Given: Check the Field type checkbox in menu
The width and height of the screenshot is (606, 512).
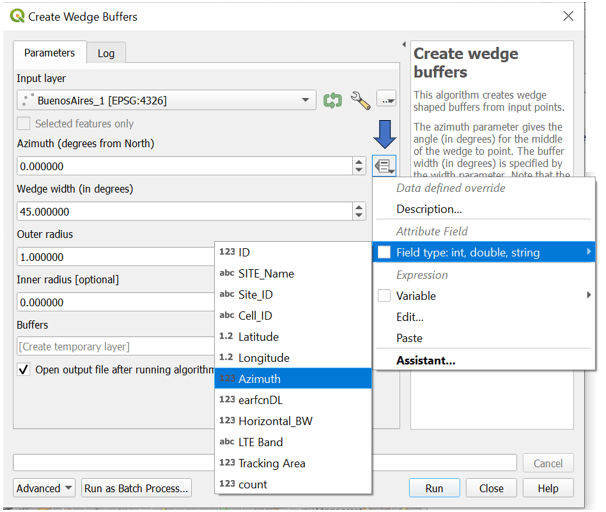Looking at the screenshot, I should point(384,253).
